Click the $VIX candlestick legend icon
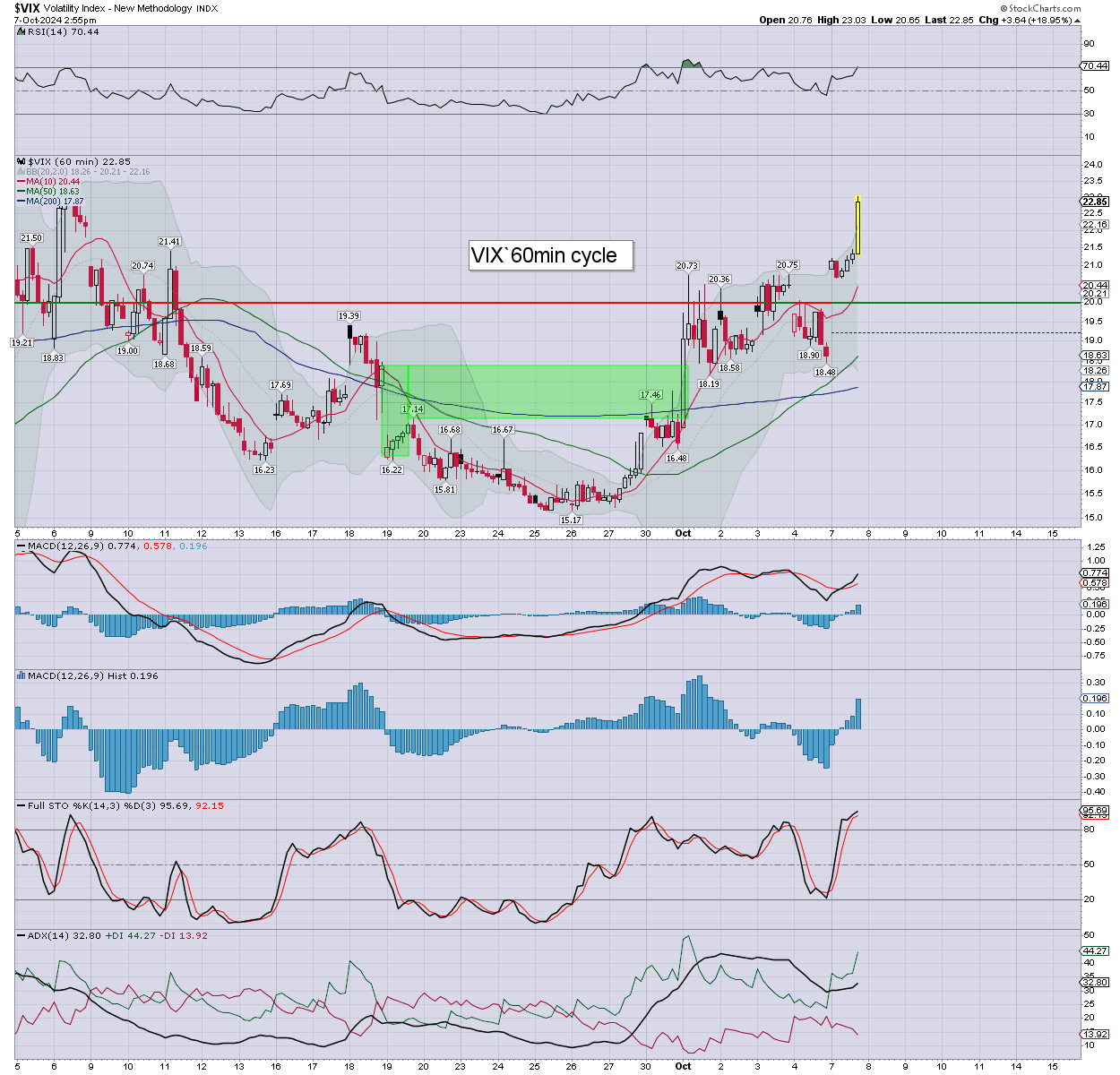The width and height of the screenshot is (1120, 1075). click(x=22, y=162)
